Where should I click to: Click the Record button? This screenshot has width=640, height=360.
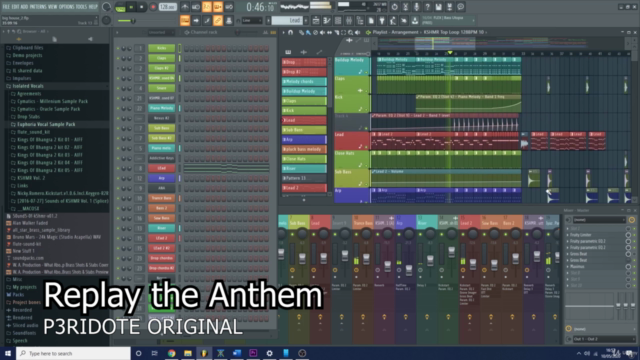tap(153, 7)
